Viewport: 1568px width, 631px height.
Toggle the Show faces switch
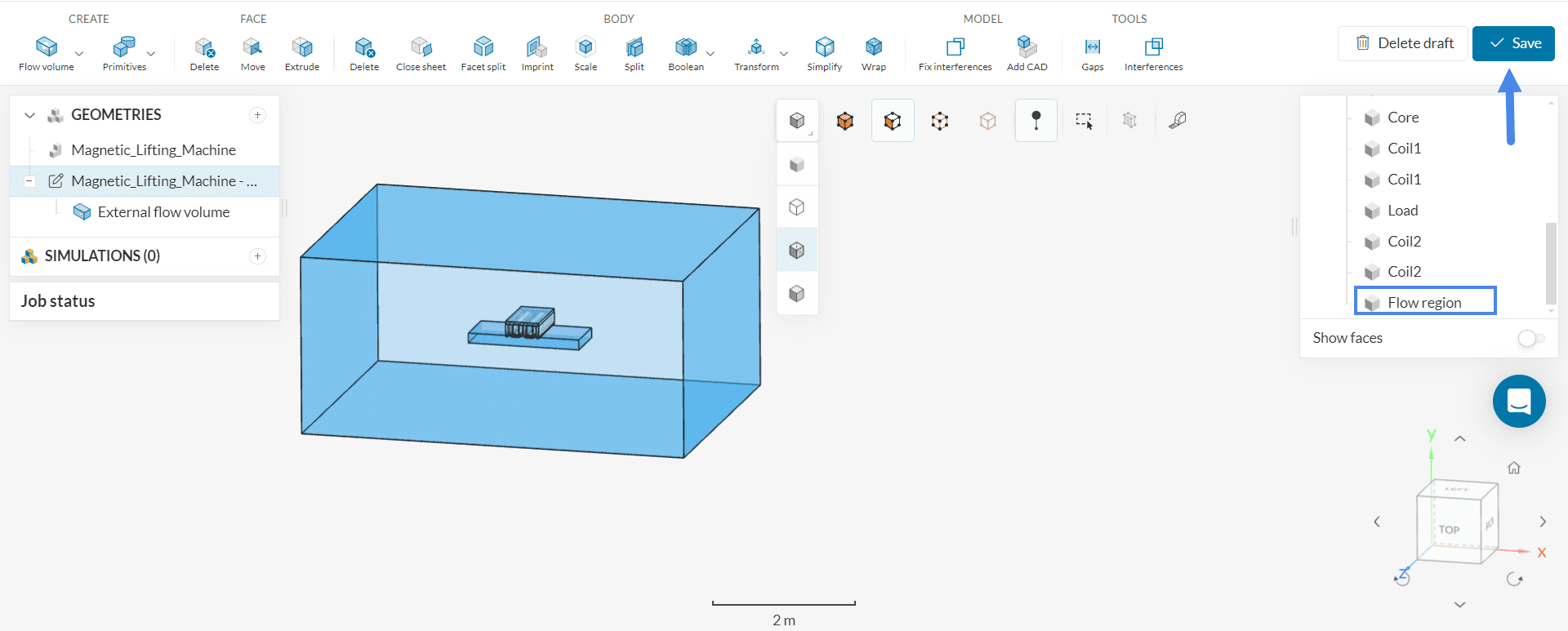pos(1530,338)
